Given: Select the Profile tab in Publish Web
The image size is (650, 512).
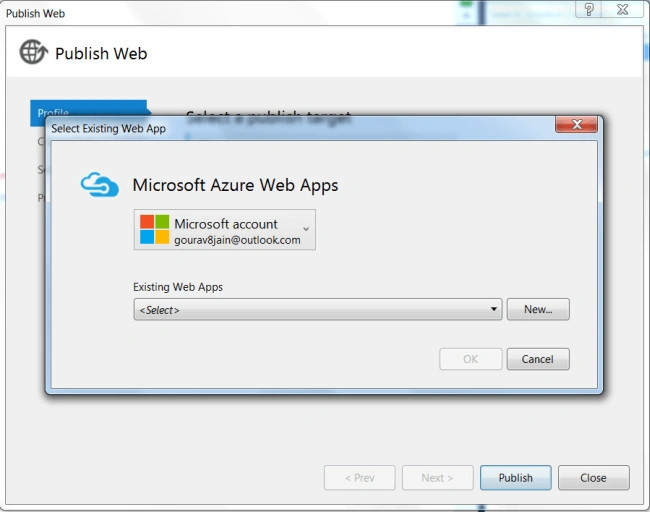Looking at the screenshot, I should point(89,109).
